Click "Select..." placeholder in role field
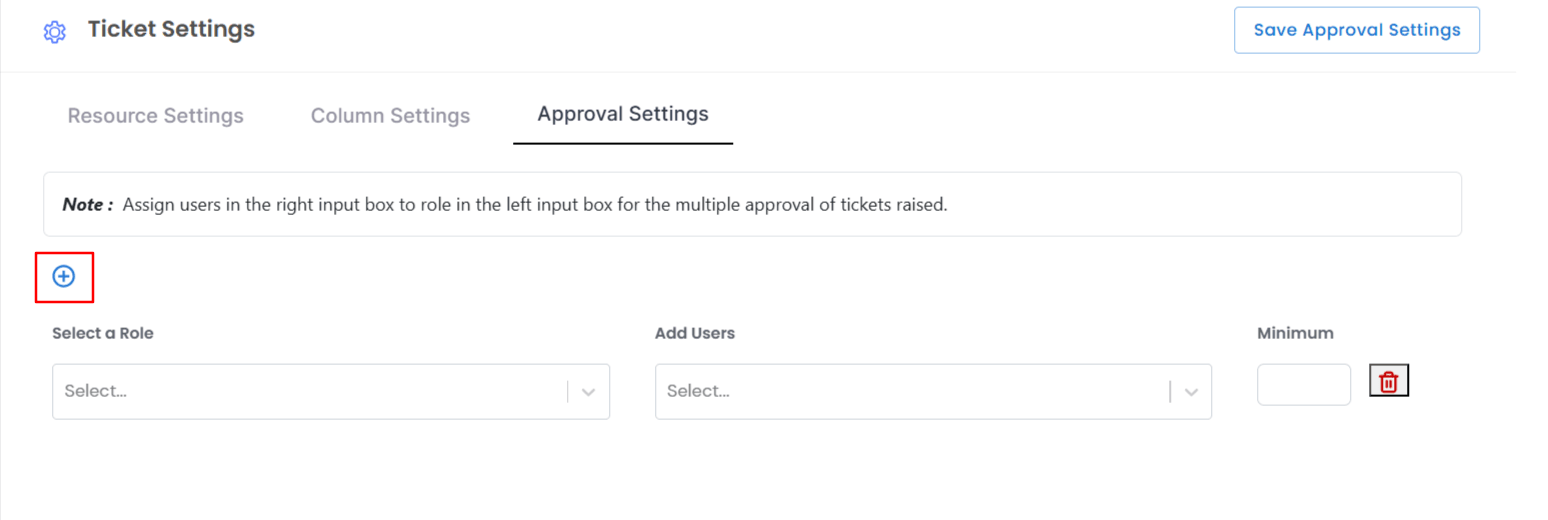This screenshot has height=520, width=1548. (x=96, y=391)
